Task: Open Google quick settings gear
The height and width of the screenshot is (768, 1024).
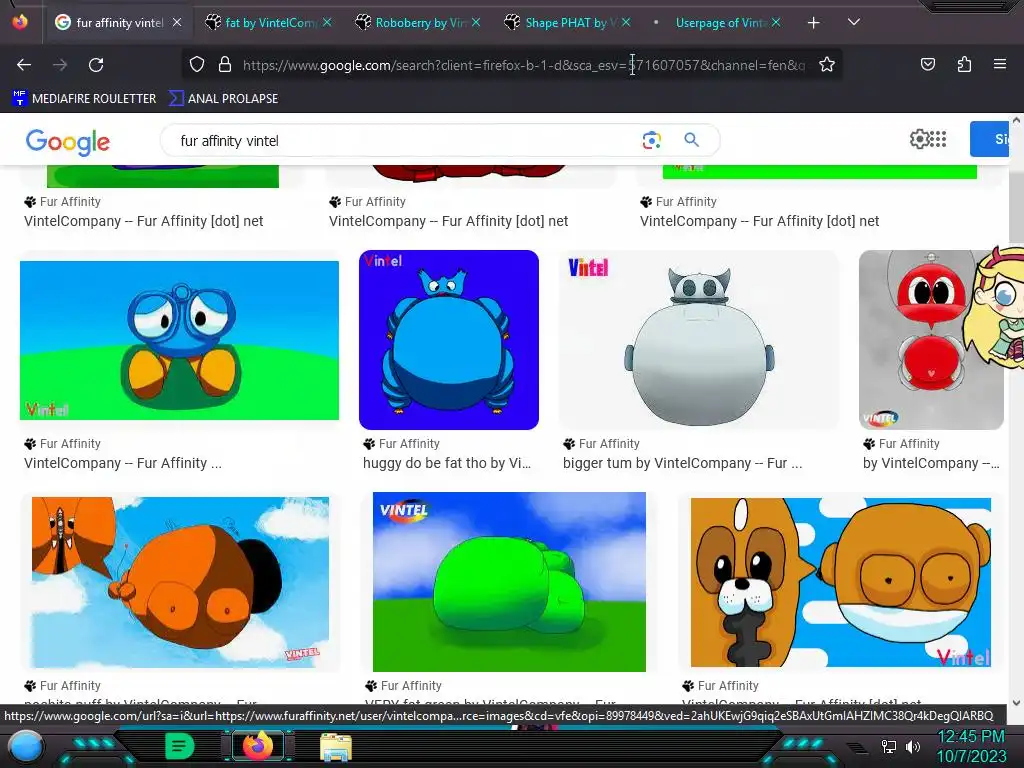Action: click(919, 139)
